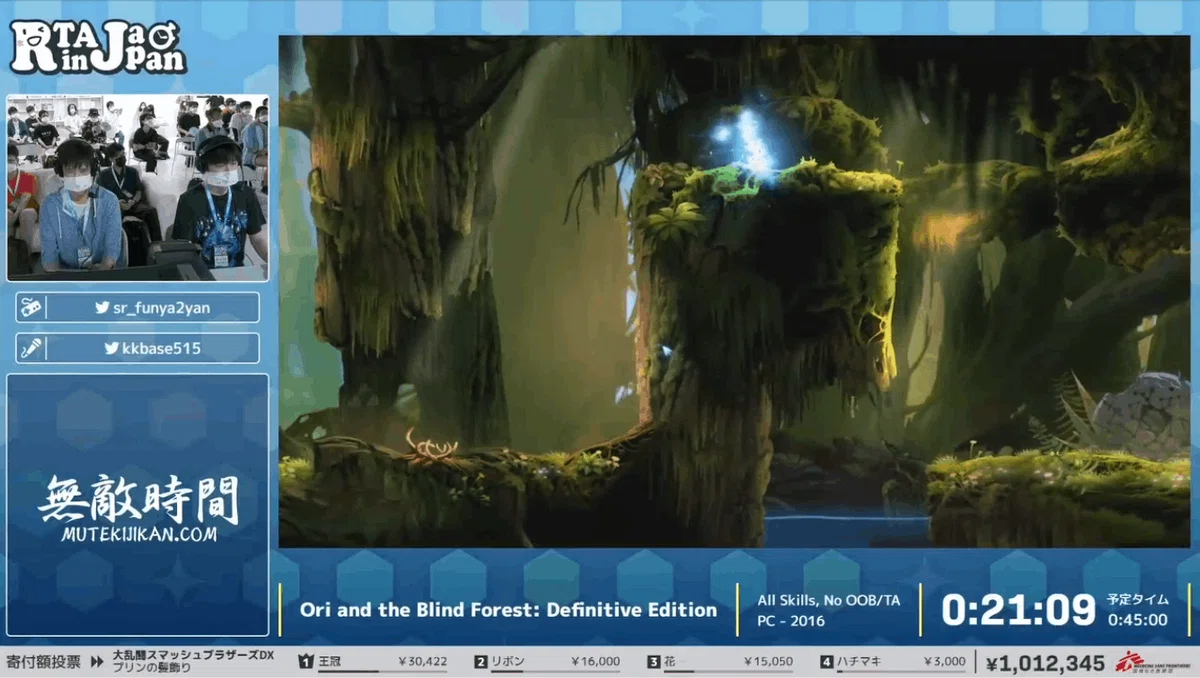Image resolution: width=1200 pixels, height=678 pixels.
Task: Click the ¥3,000 amount
Action: [x=945, y=662]
